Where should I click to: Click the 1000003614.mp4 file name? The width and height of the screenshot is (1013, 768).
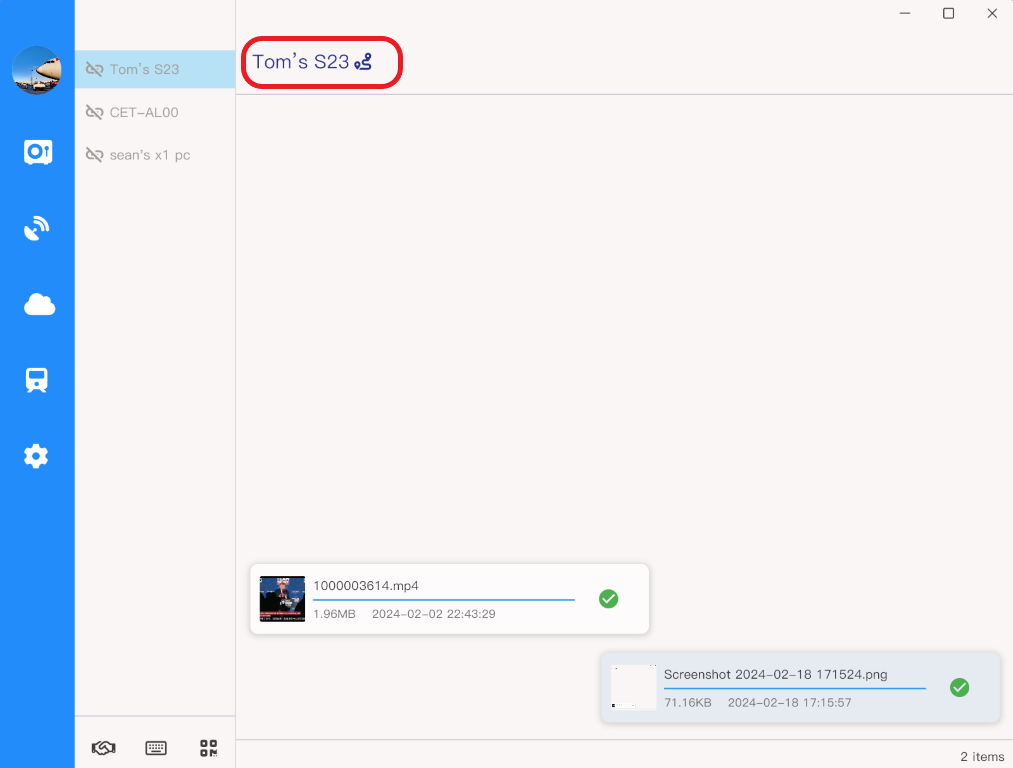[x=366, y=586]
